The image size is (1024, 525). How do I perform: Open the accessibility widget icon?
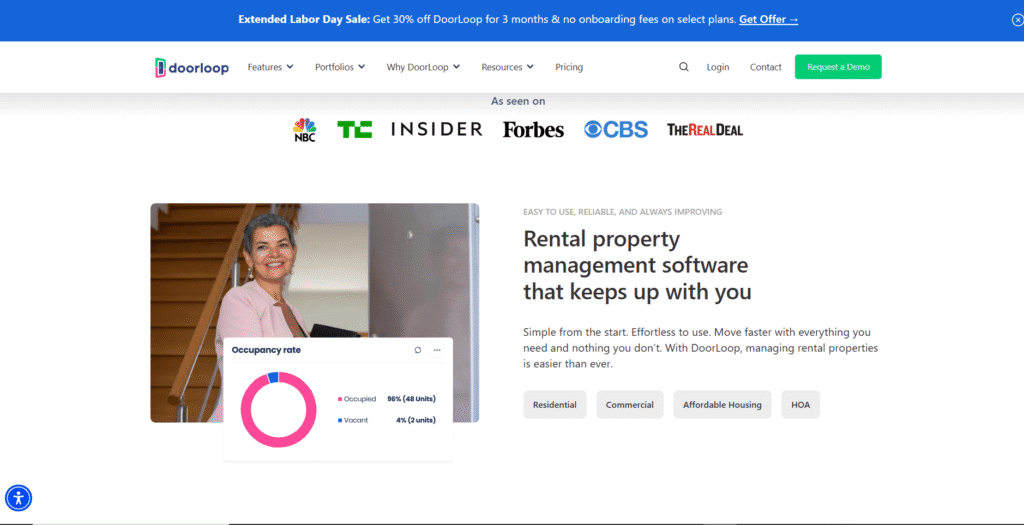pyautogui.click(x=19, y=497)
